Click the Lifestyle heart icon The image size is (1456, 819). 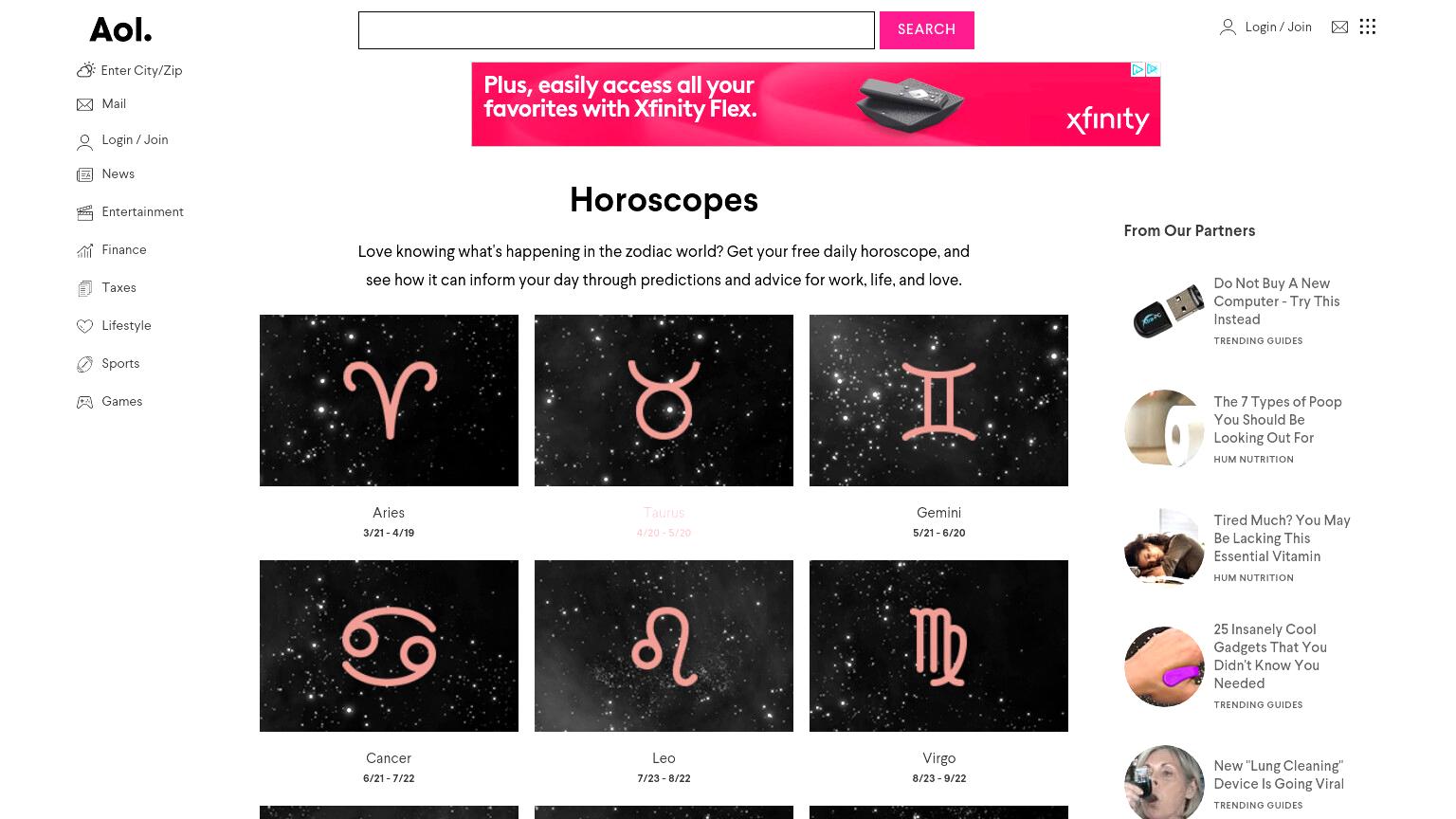click(84, 326)
